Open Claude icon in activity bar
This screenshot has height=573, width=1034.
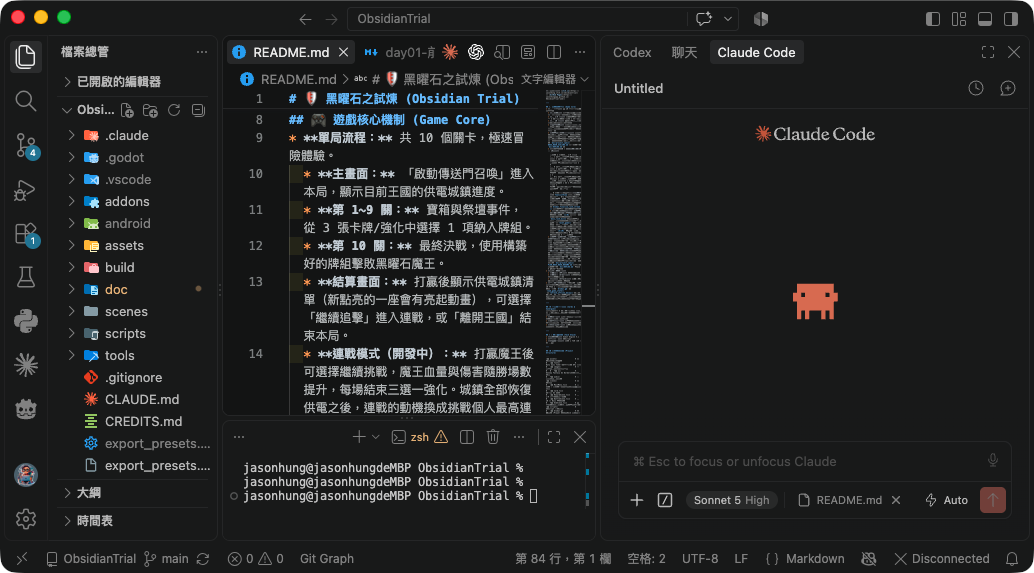point(26,365)
